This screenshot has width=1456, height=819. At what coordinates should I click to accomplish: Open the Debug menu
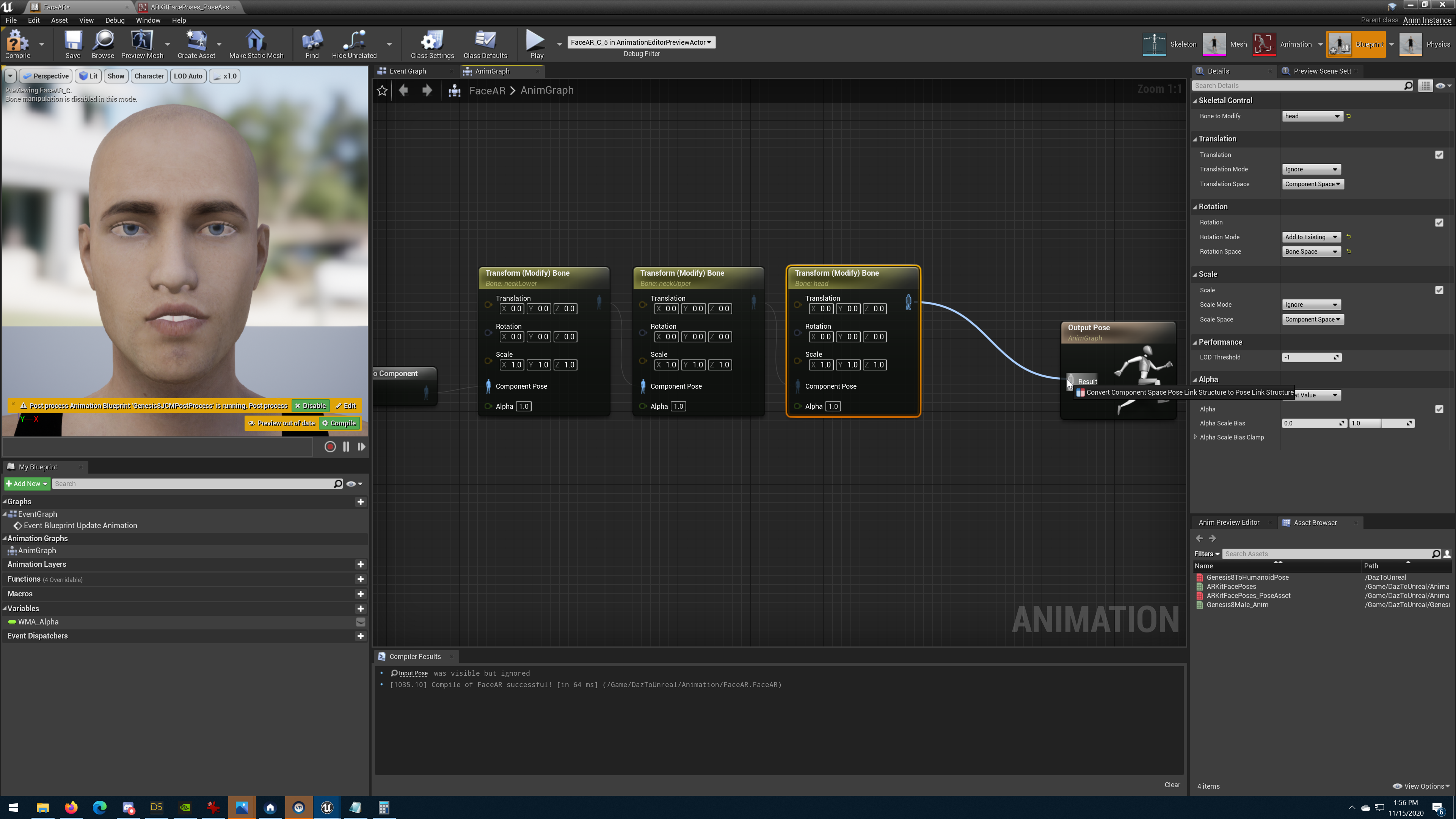pos(115,20)
